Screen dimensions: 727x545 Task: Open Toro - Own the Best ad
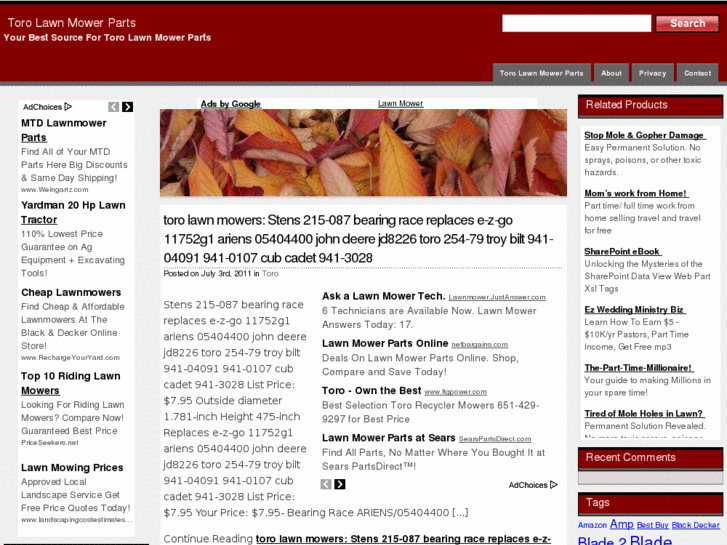[x=371, y=391]
